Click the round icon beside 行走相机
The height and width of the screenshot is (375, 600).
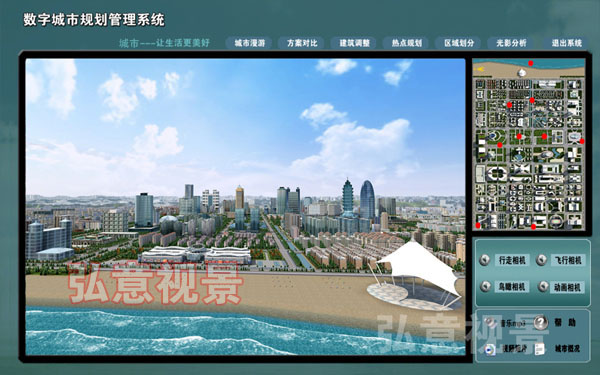coord(485,260)
